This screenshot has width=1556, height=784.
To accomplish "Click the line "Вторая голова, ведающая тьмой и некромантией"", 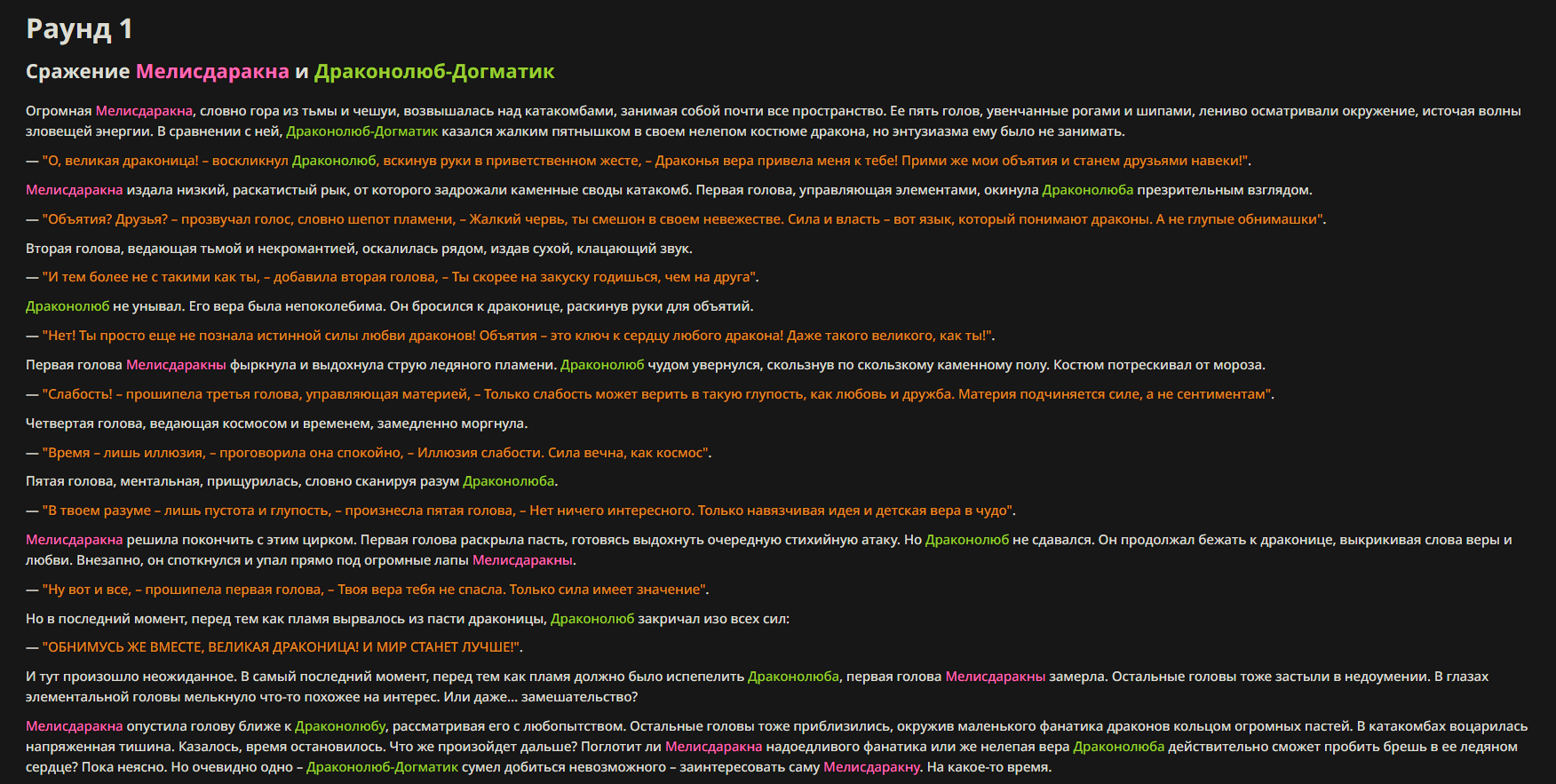I will tap(193, 249).
